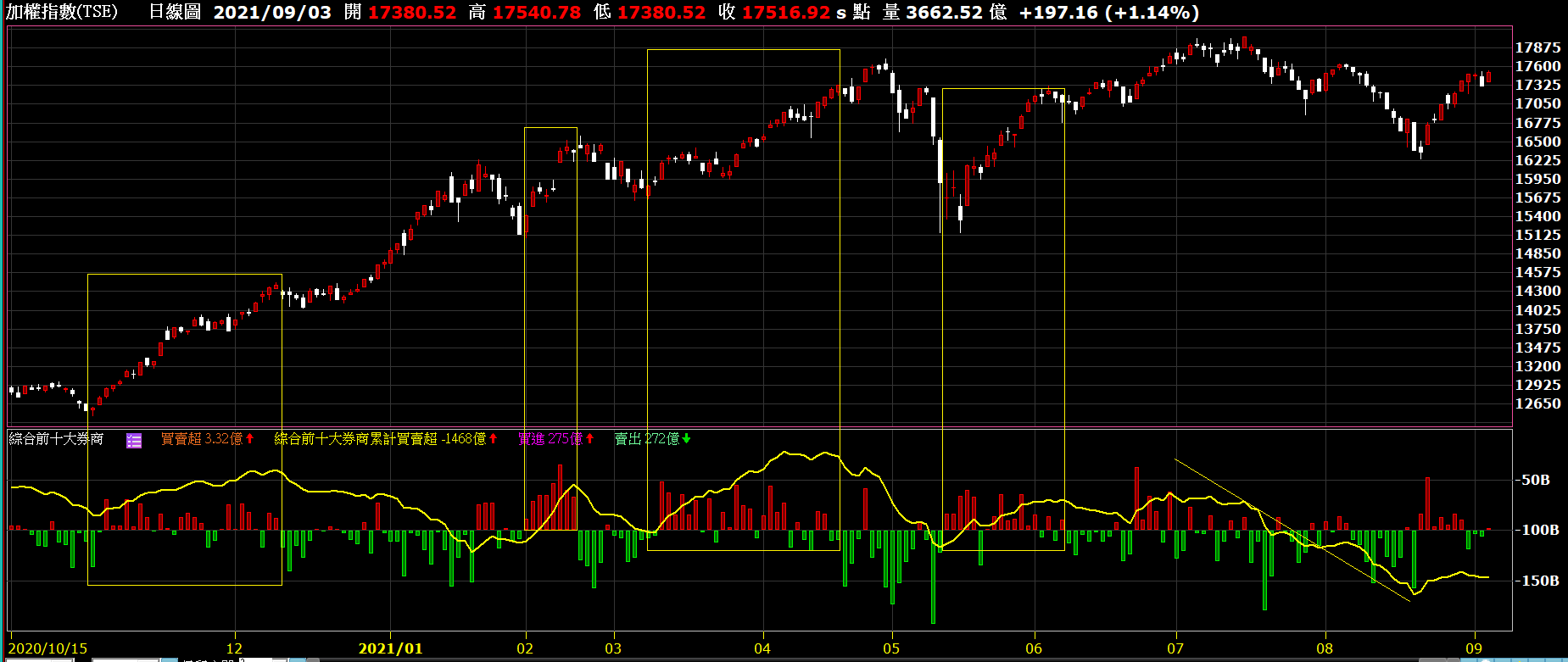Click the red up arrow beside 買進 275億

click(589, 439)
